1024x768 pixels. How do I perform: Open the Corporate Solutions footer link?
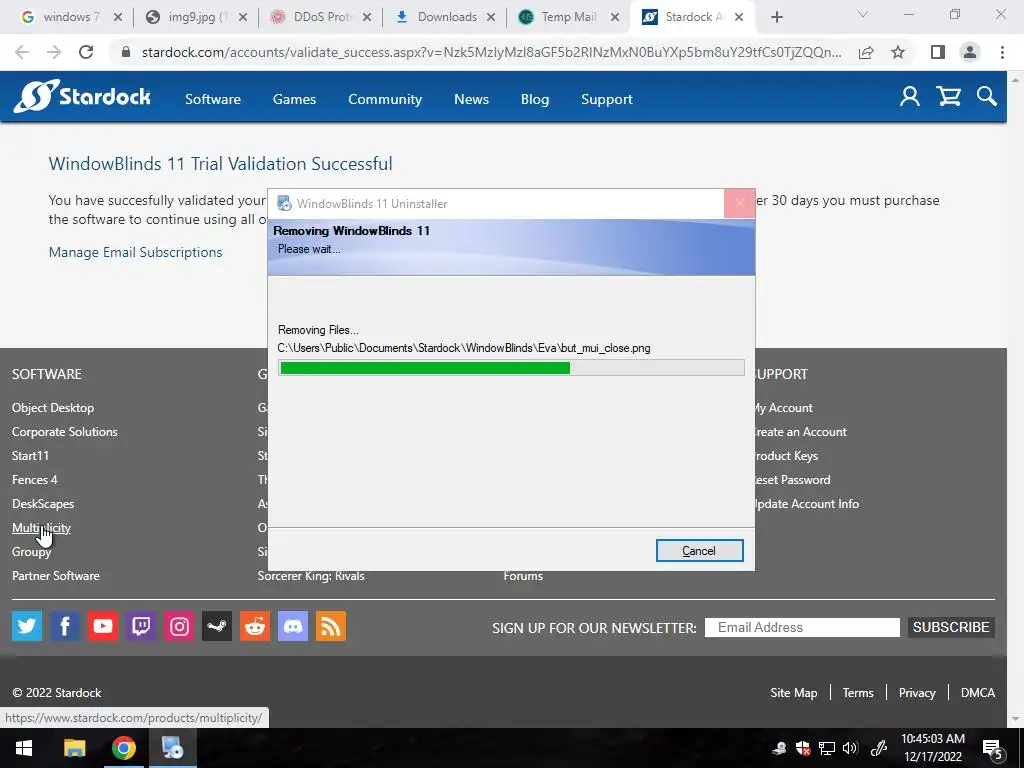click(65, 432)
